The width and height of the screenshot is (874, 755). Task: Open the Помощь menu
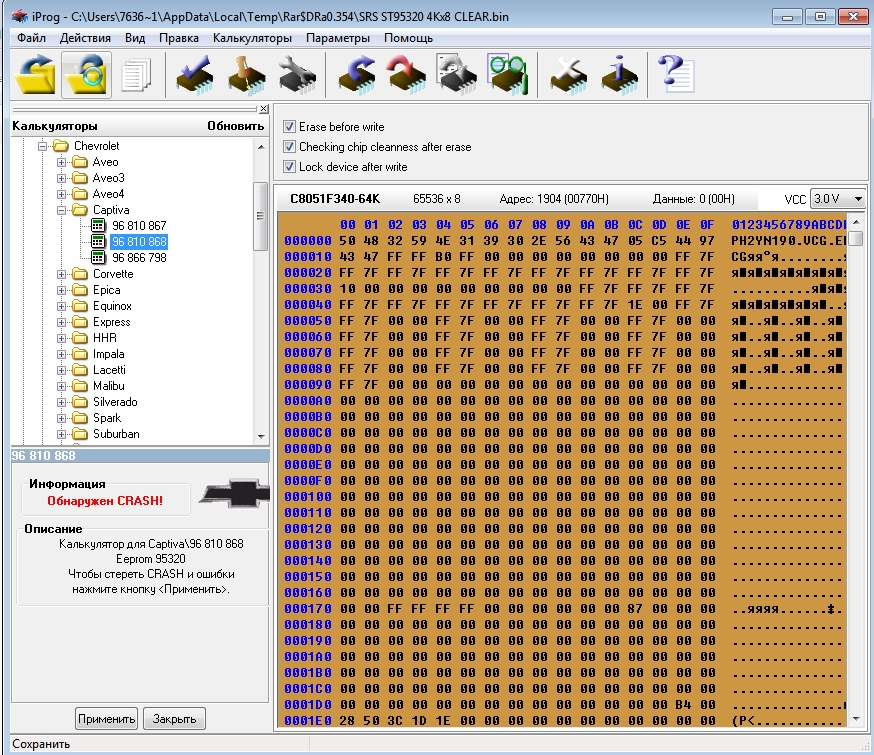pyautogui.click(x=408, y=38)
